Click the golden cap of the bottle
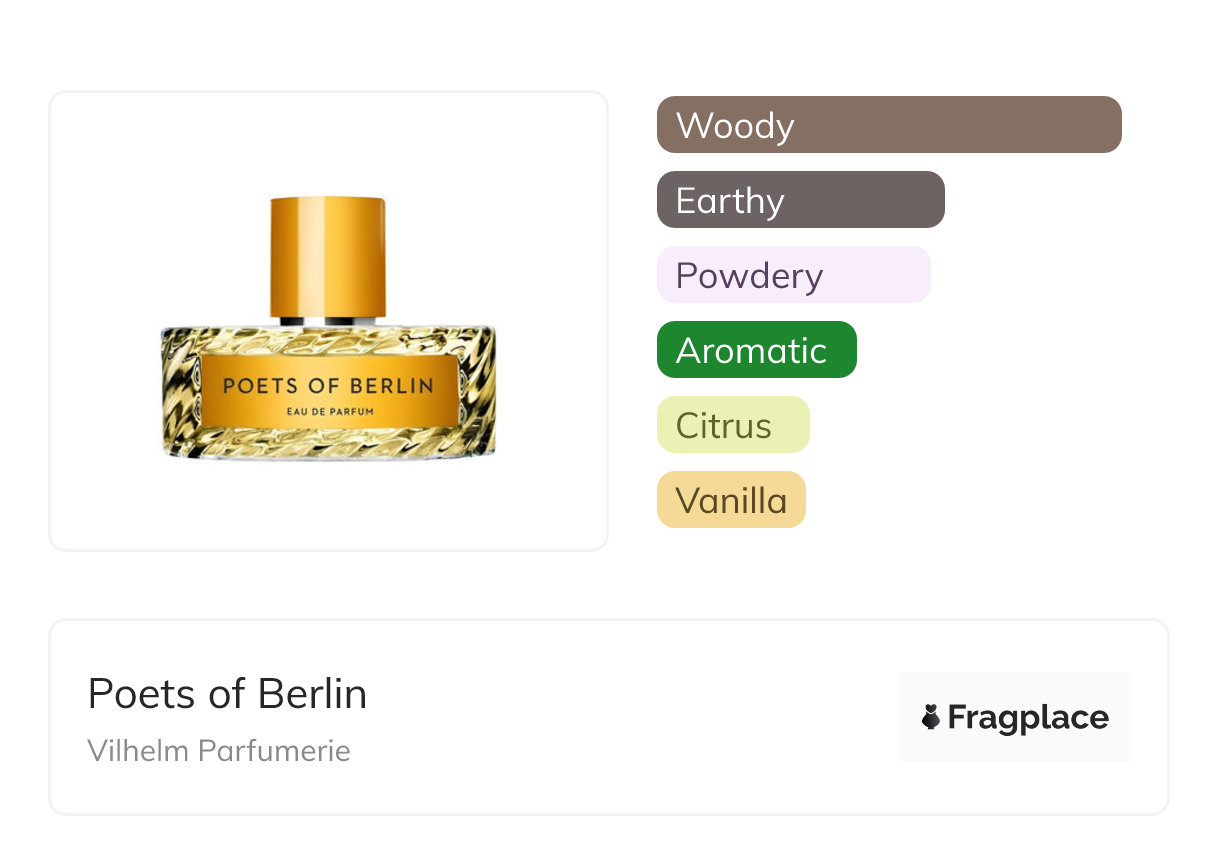This screenshot has height=864, width=1218. 328,257
